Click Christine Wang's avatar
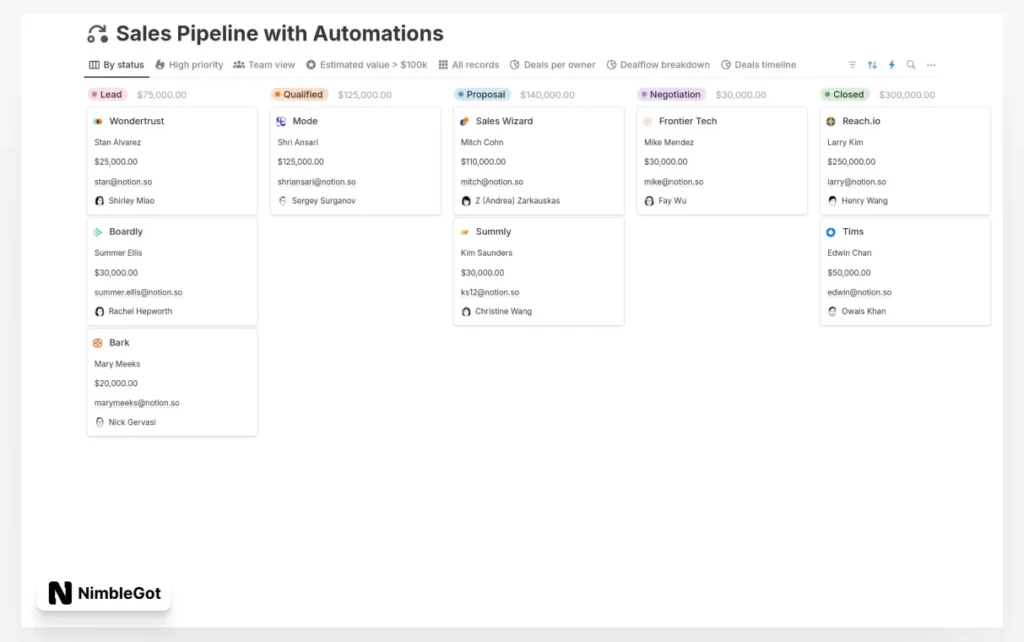This screenshot has height=642, width=1024. [x=466, y=312]
